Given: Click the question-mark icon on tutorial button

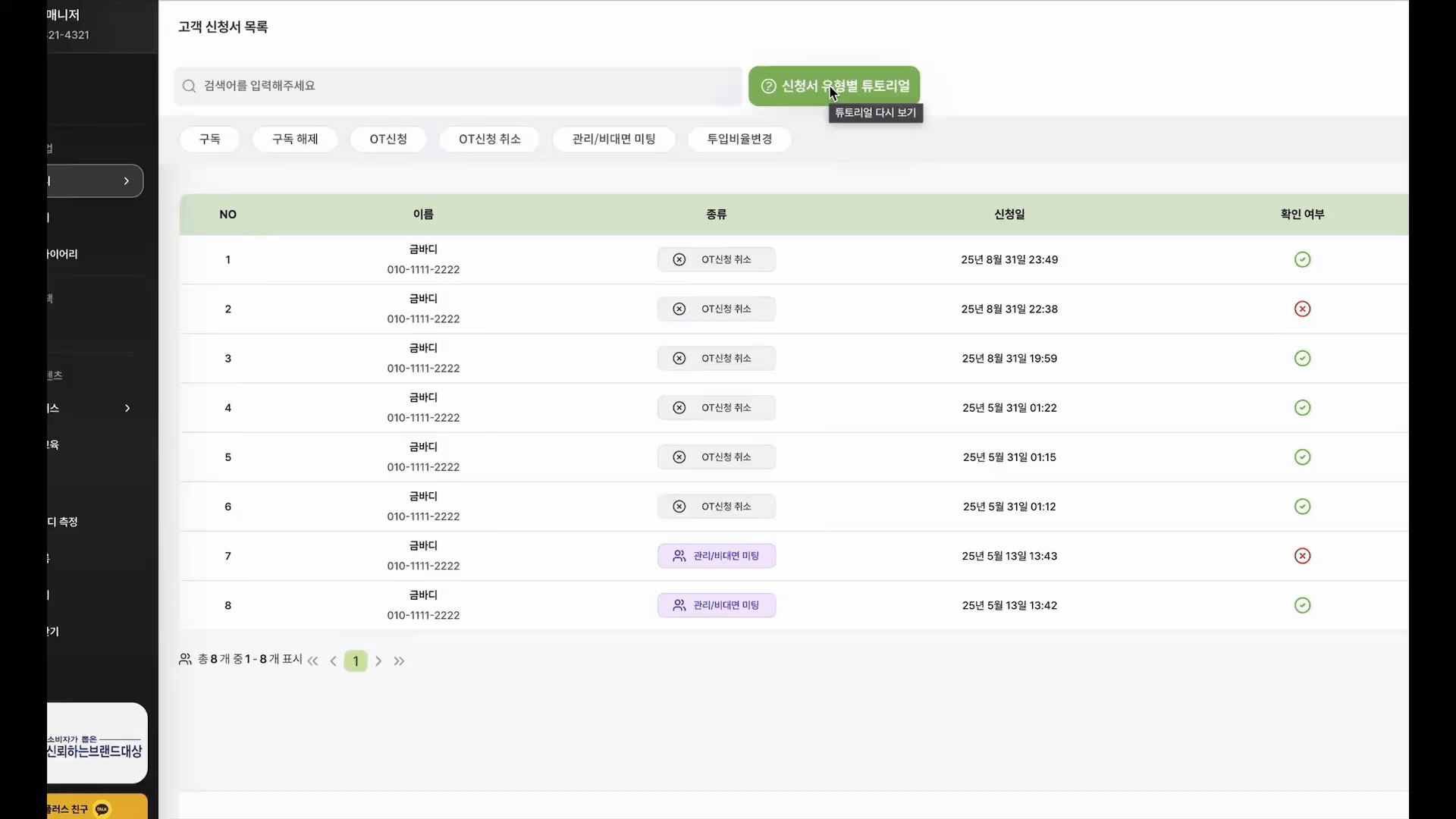Looking at the screenshot, I should pyautogui.click(x=768, y=86).
